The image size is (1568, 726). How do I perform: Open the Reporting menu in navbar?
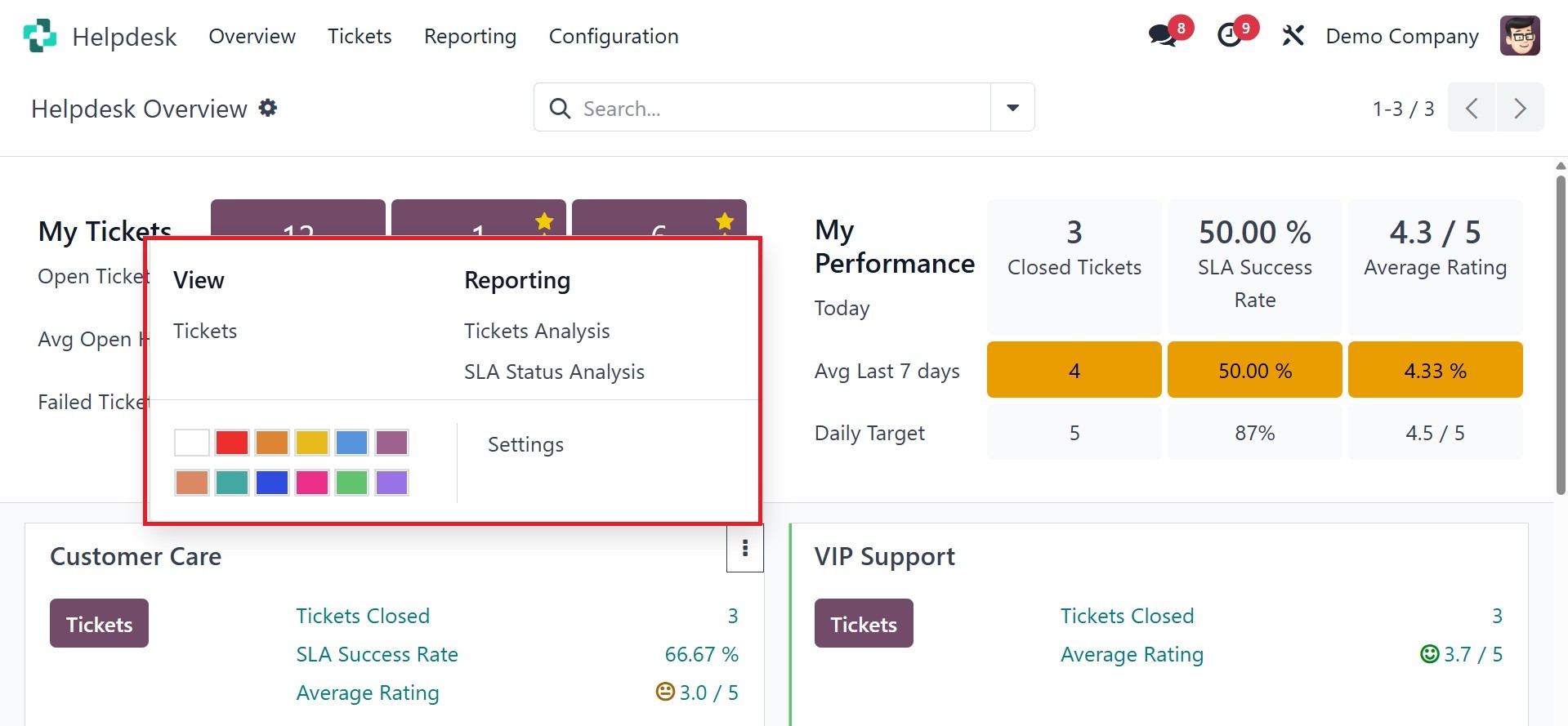coord(470,36)
